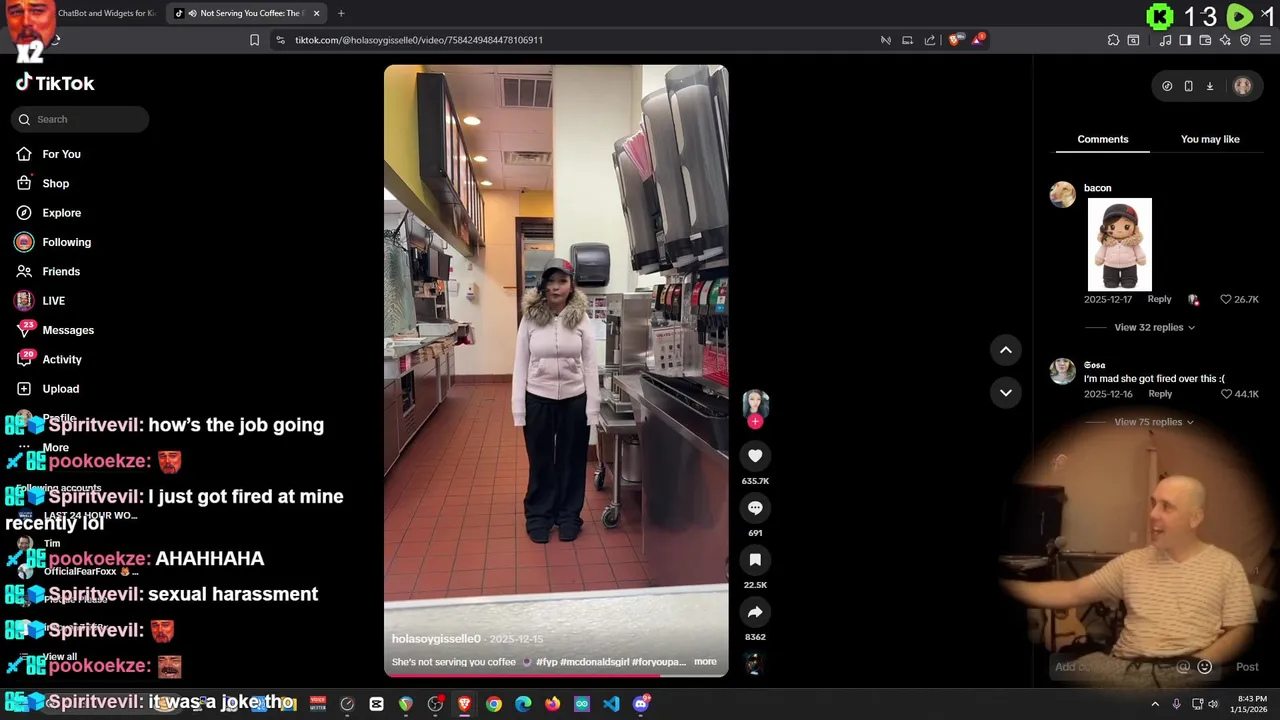Open holasoygisselle0 profile from caption

coord(436,639)
